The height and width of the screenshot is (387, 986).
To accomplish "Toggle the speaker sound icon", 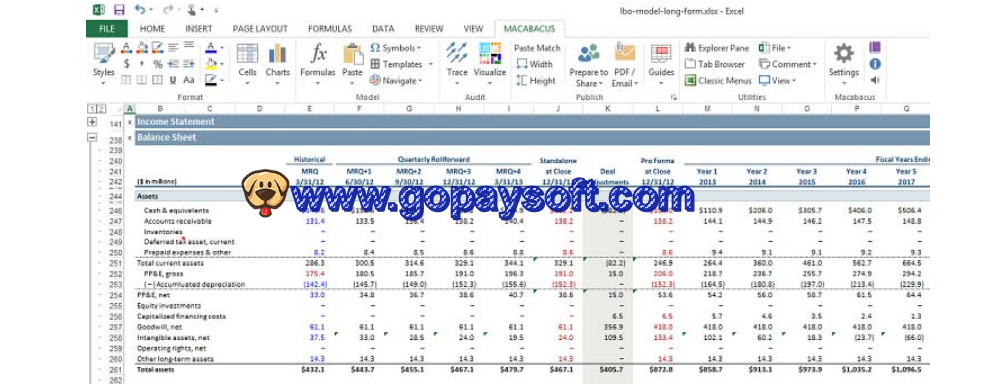I will (875, 80).
